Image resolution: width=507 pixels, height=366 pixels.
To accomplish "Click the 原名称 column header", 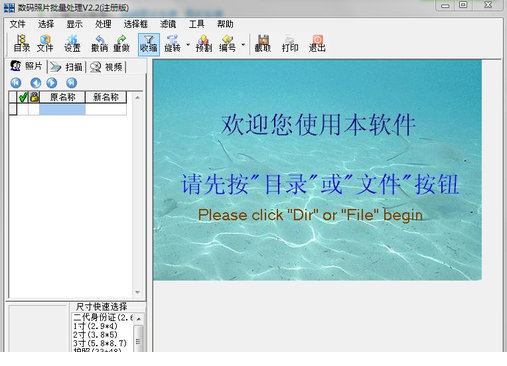I will [x=62, y=97].
